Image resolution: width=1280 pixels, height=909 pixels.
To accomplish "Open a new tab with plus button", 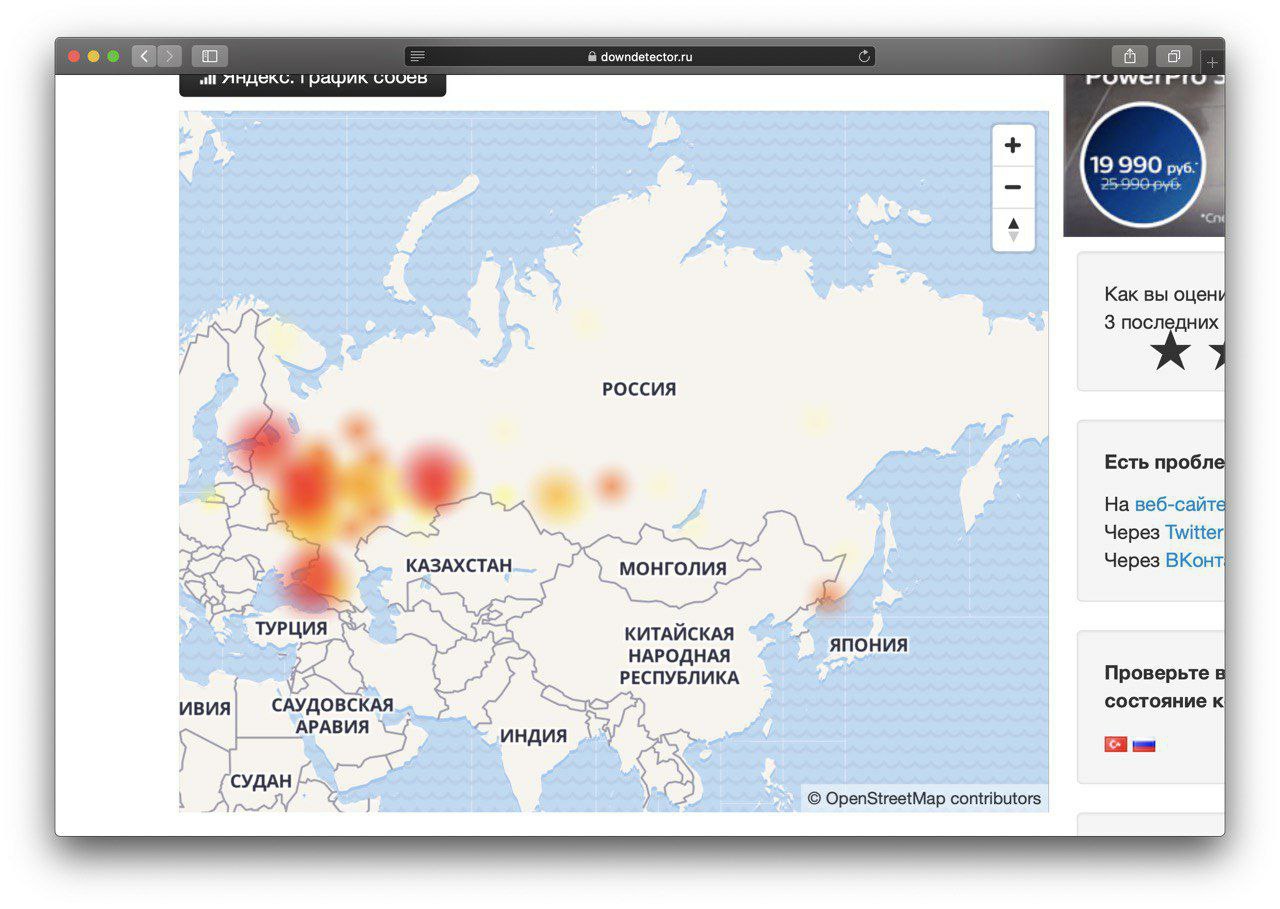I will [1212, 62].
